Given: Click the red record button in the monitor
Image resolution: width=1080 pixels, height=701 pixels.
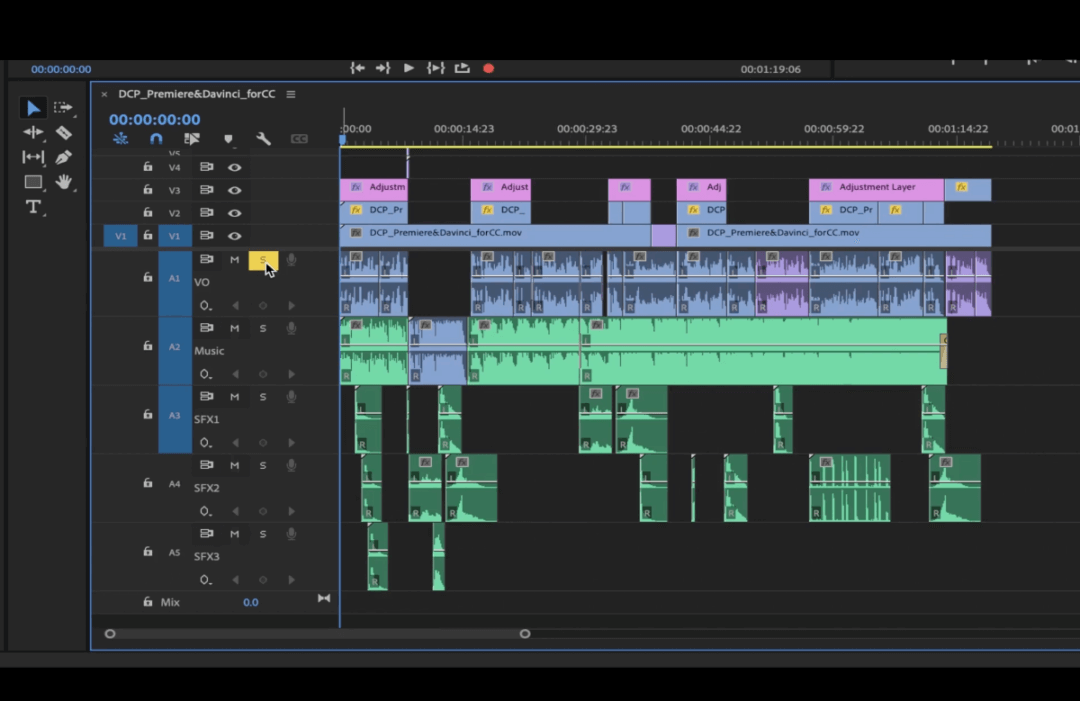Looking at the screenshot, I should tap(488, 68).
